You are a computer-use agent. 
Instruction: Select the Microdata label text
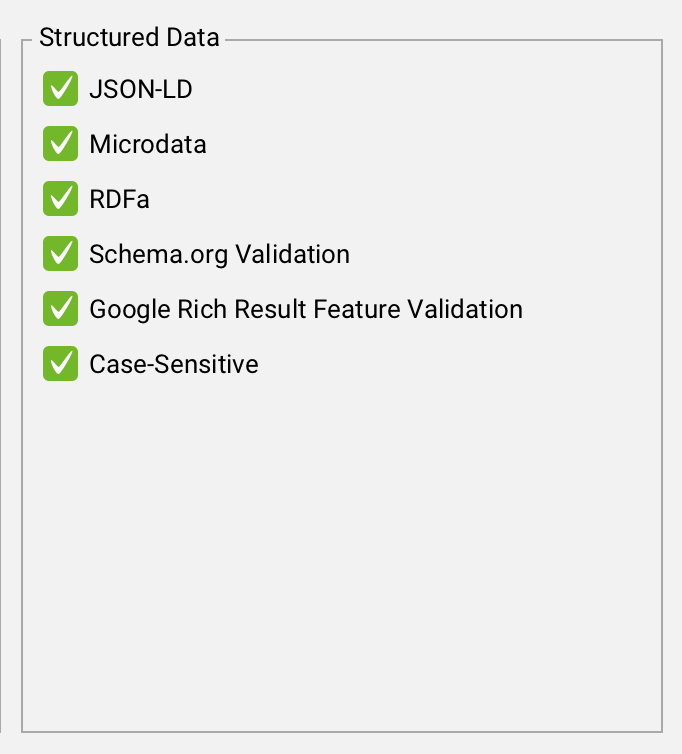pyautogui.click(x=148, y=145)
